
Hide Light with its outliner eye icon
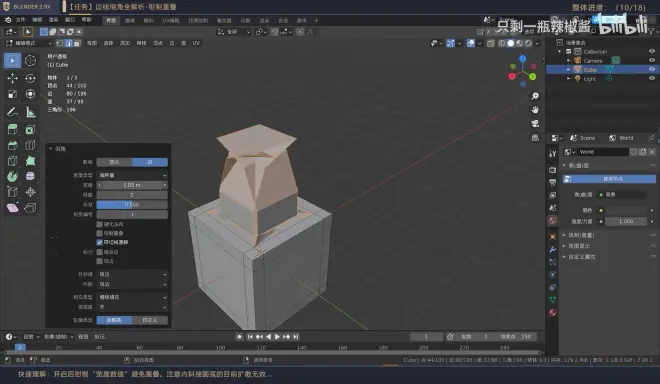click(x=652, y=78)
